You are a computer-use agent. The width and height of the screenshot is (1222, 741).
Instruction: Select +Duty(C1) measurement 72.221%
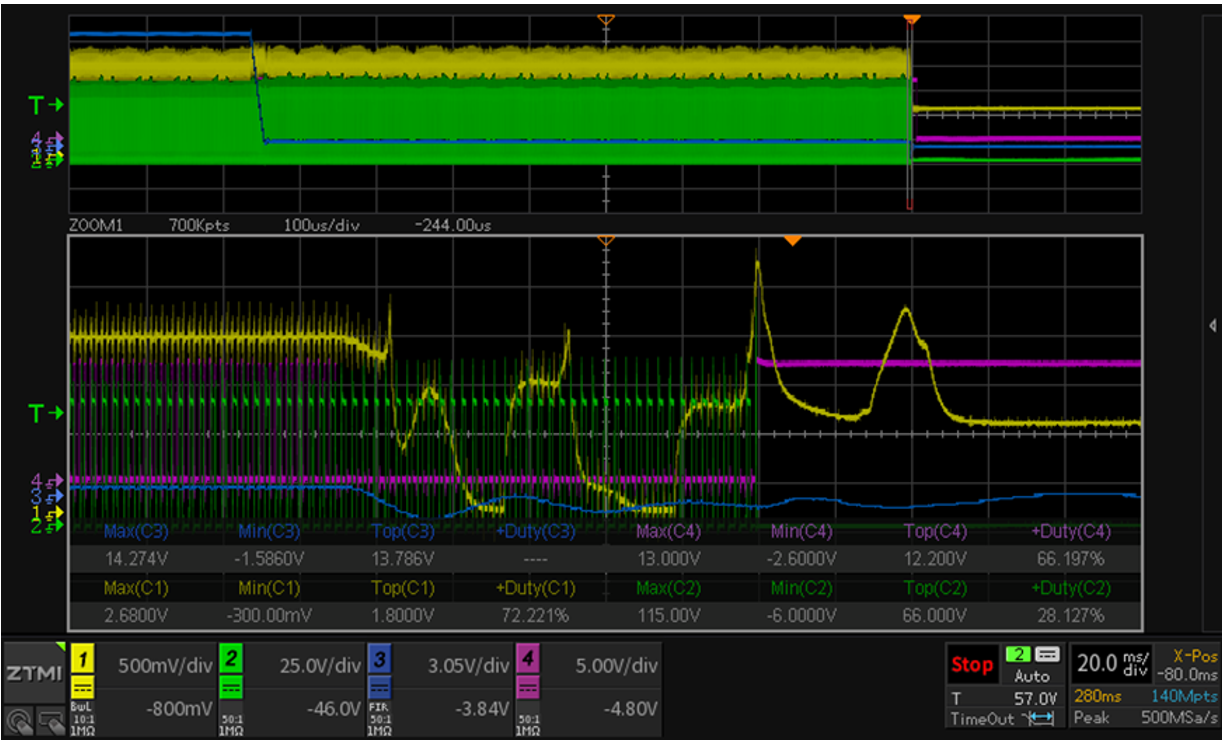tap(537, 615)
